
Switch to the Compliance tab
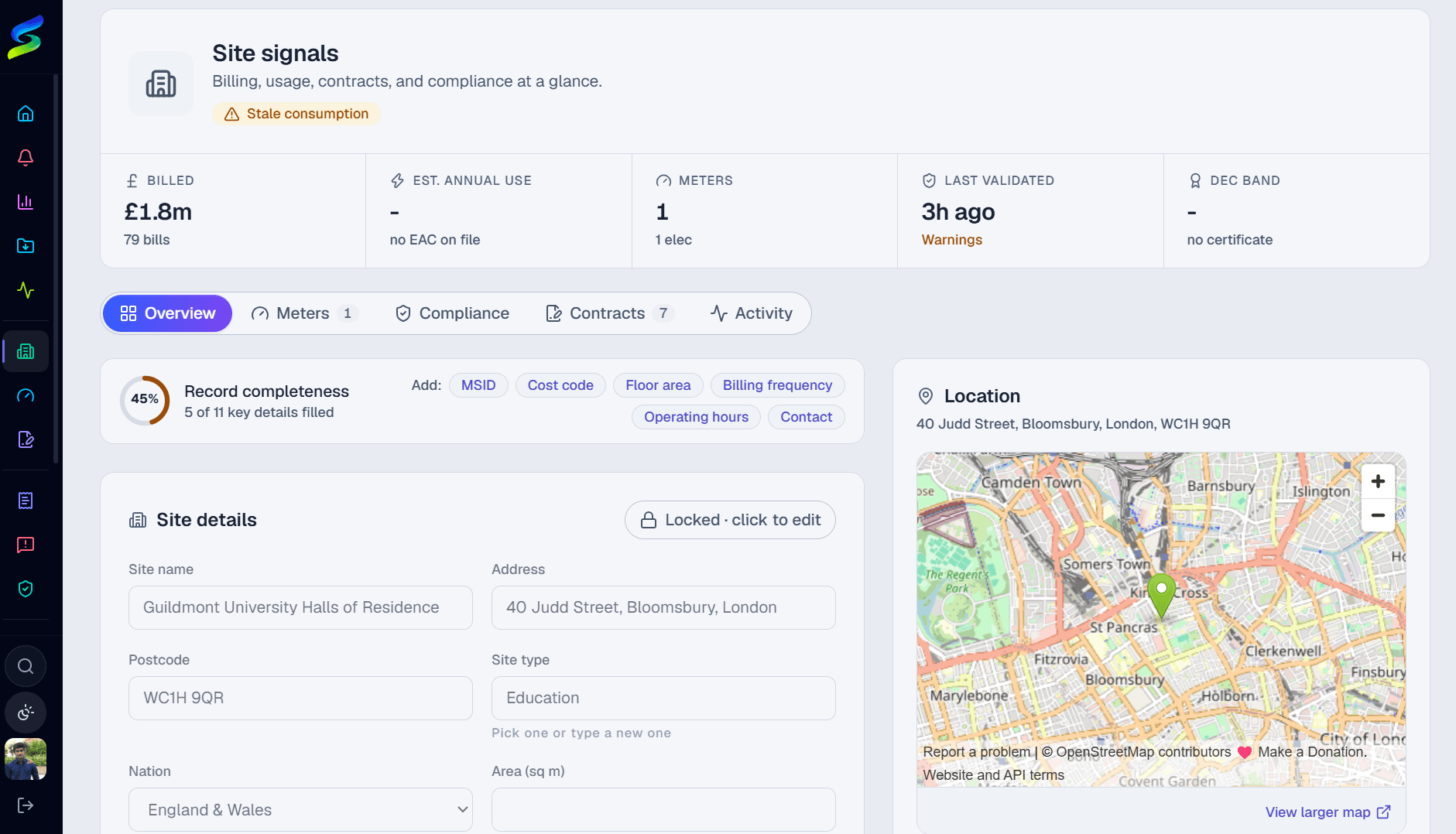pyautogui.click(x=452, y=313)
